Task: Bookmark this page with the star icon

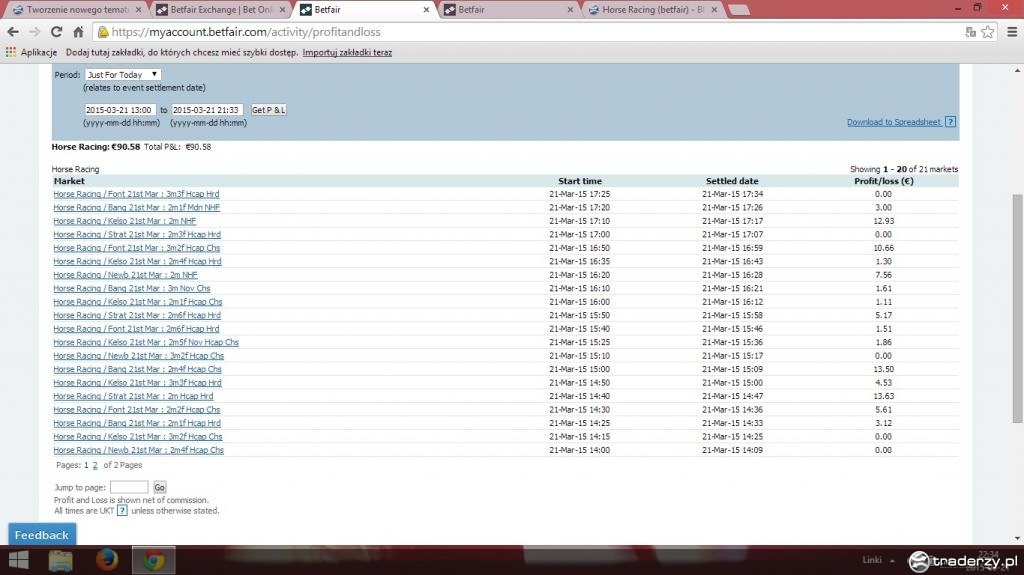Action: click(987, 31)
